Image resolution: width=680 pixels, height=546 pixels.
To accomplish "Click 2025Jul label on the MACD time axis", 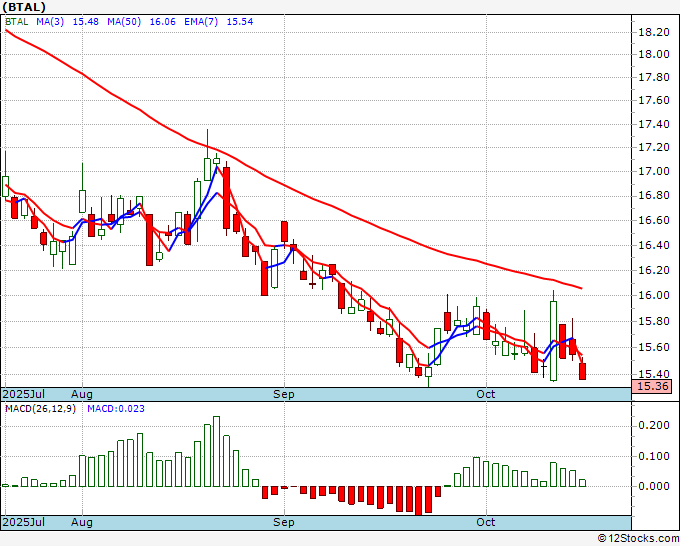I will 23,522.
